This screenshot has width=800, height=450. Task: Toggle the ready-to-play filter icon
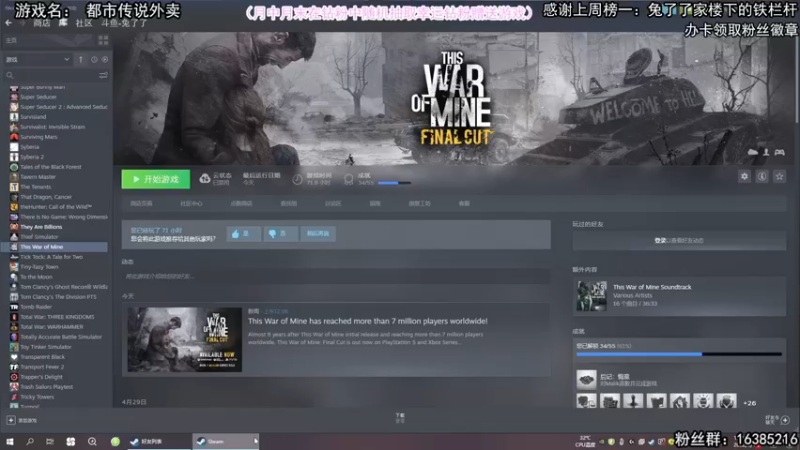click(x=105, y=60)
